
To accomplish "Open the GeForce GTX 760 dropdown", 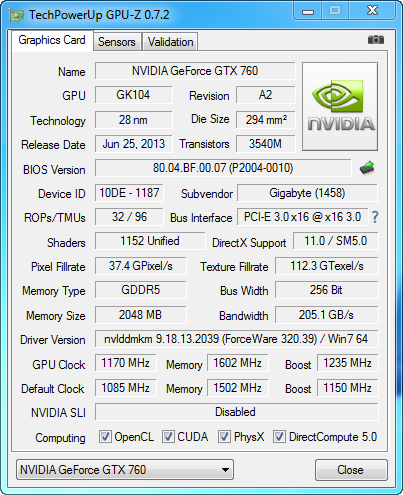I will pos(125,470).
